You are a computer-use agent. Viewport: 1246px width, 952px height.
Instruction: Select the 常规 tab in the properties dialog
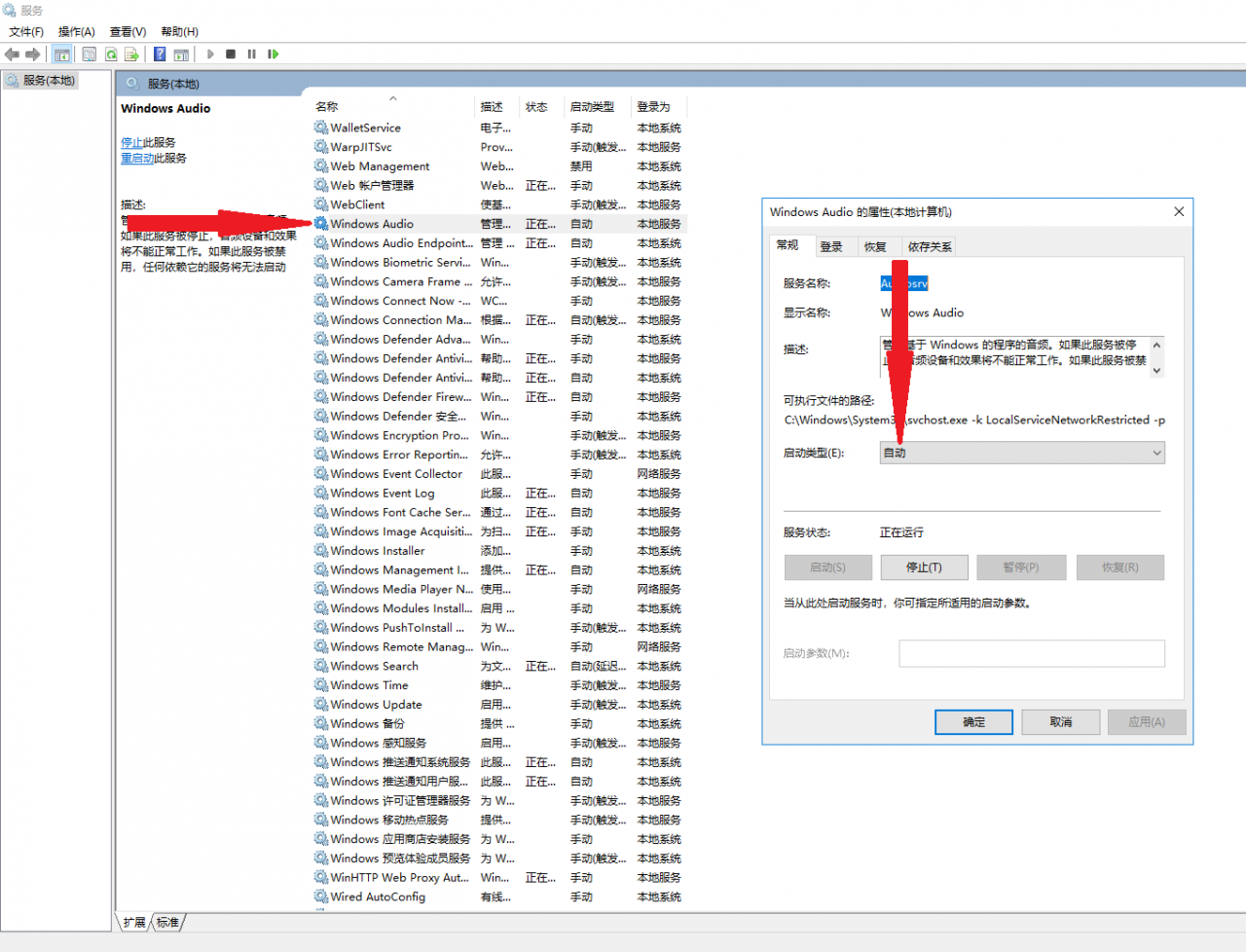[x=788, y=245]
